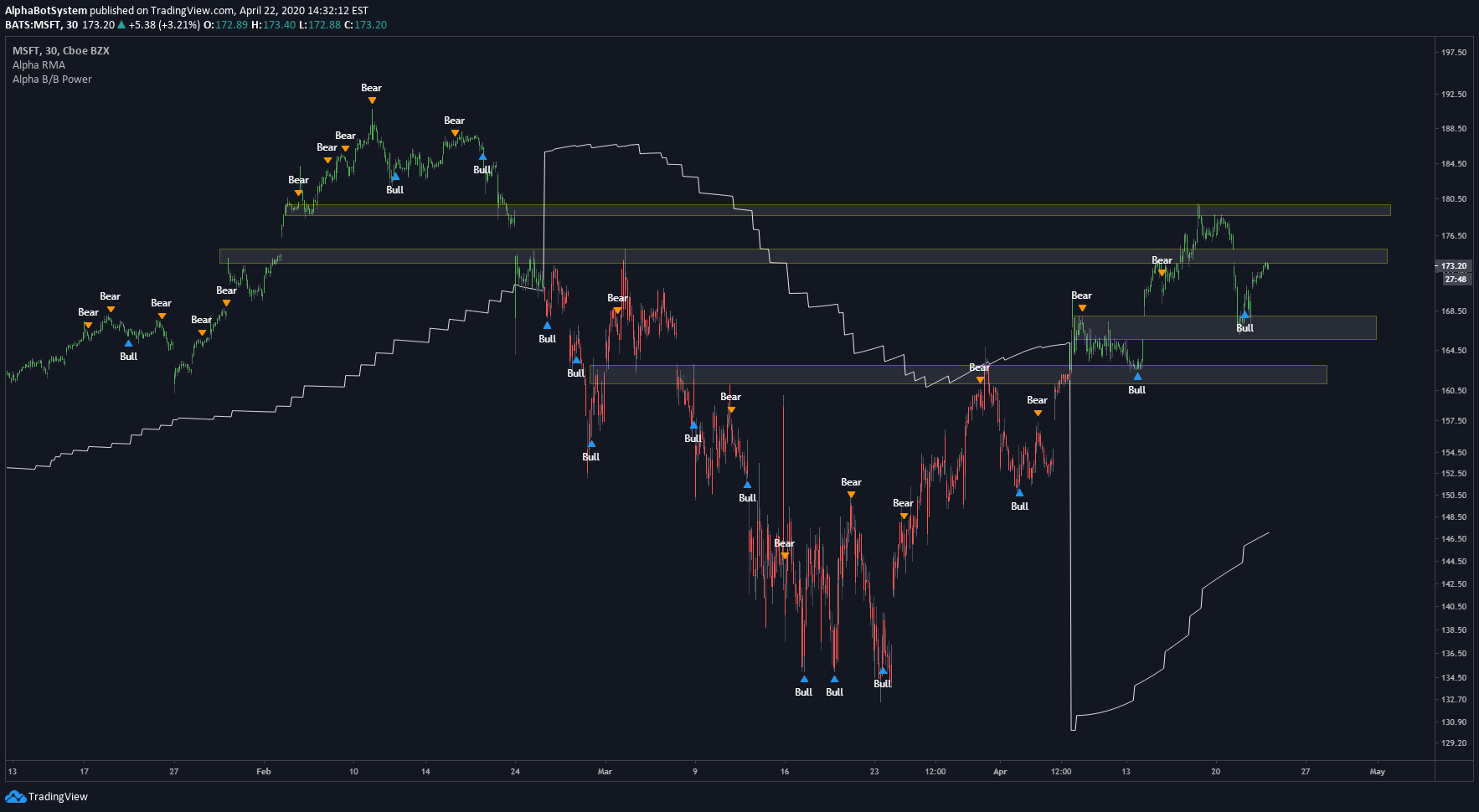The width and height of the screenshot is (1479, 812).
Task: Click the Bear triangle near 150 after Mar 23
Action: [x=904, y=516]
